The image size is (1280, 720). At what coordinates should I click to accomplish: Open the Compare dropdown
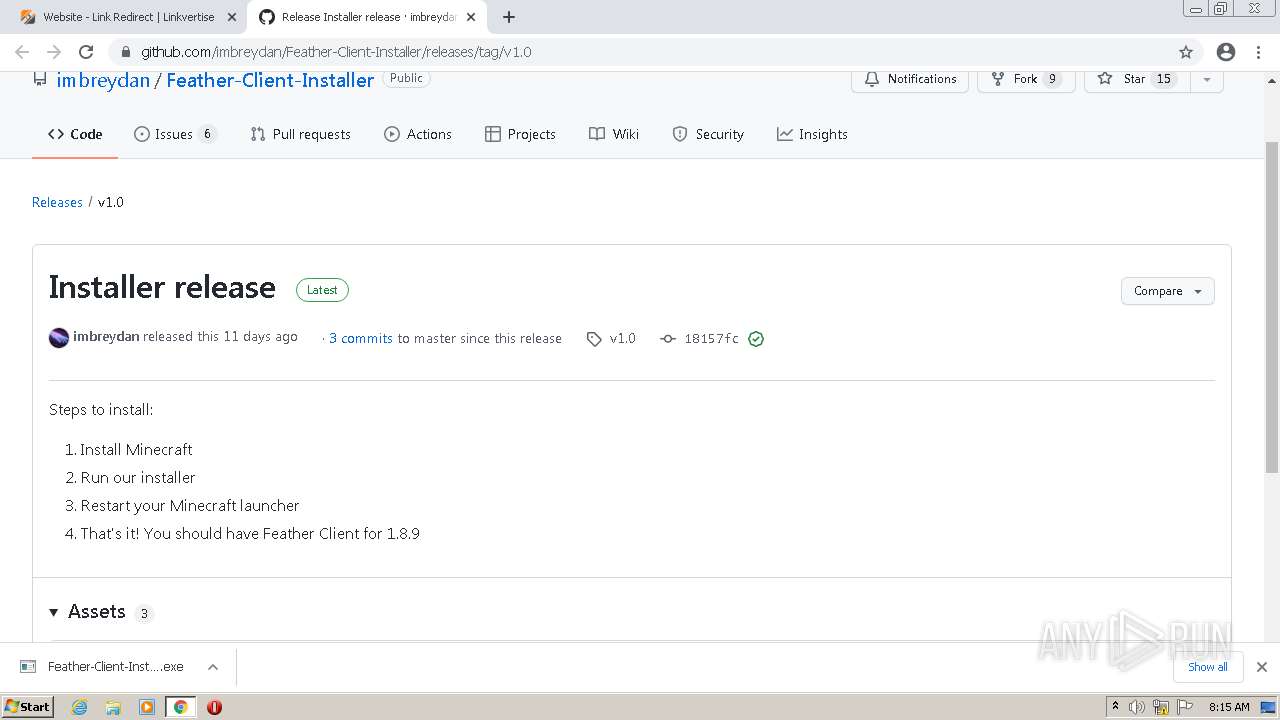point(1168,291)
